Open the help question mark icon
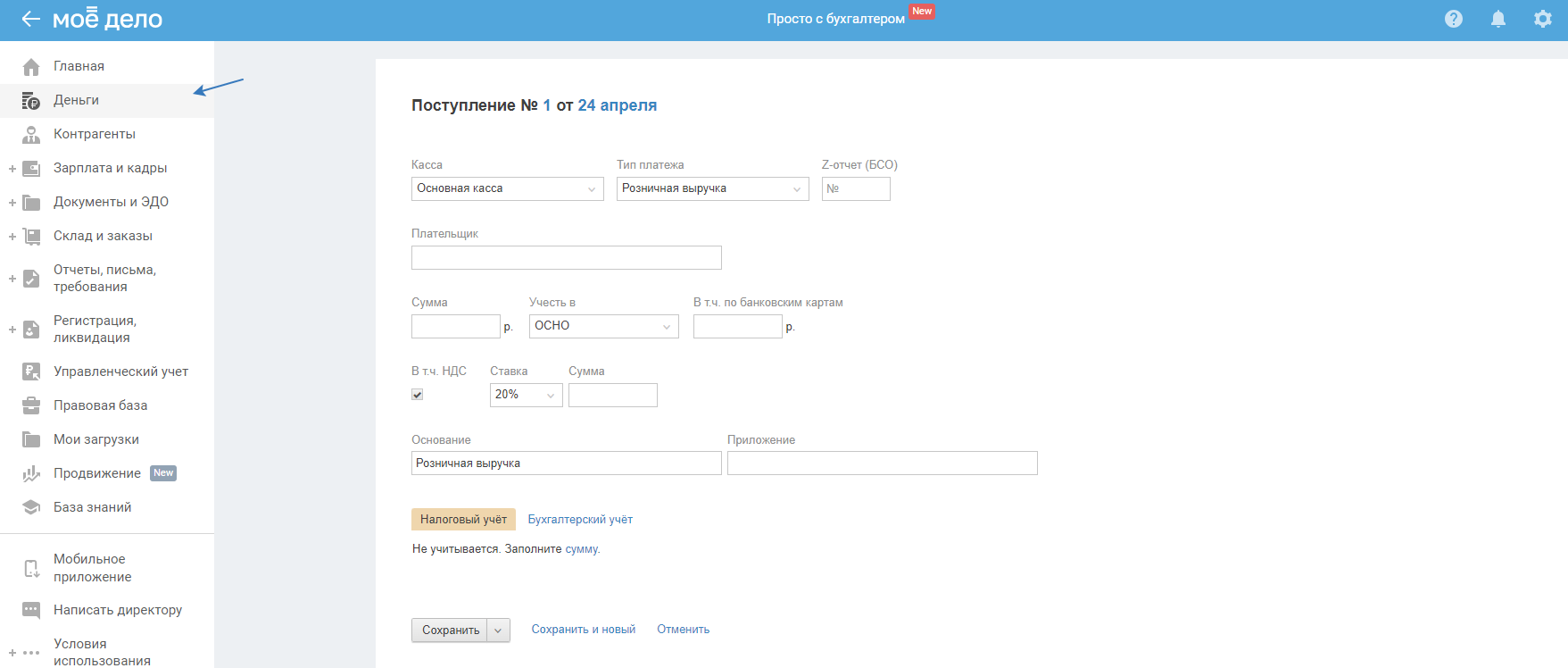 (x=1454, y=19)
